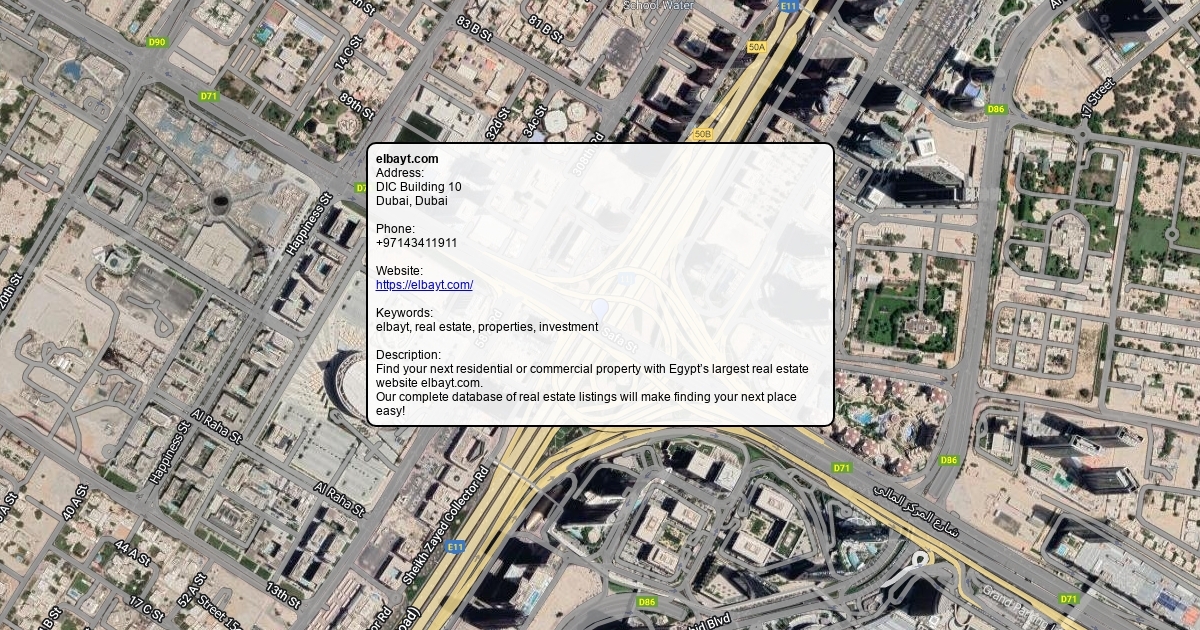The height and width of the screenshot is (630, 1200).
Task: Click the D86 shield near 17 Street
Action: 995,109
